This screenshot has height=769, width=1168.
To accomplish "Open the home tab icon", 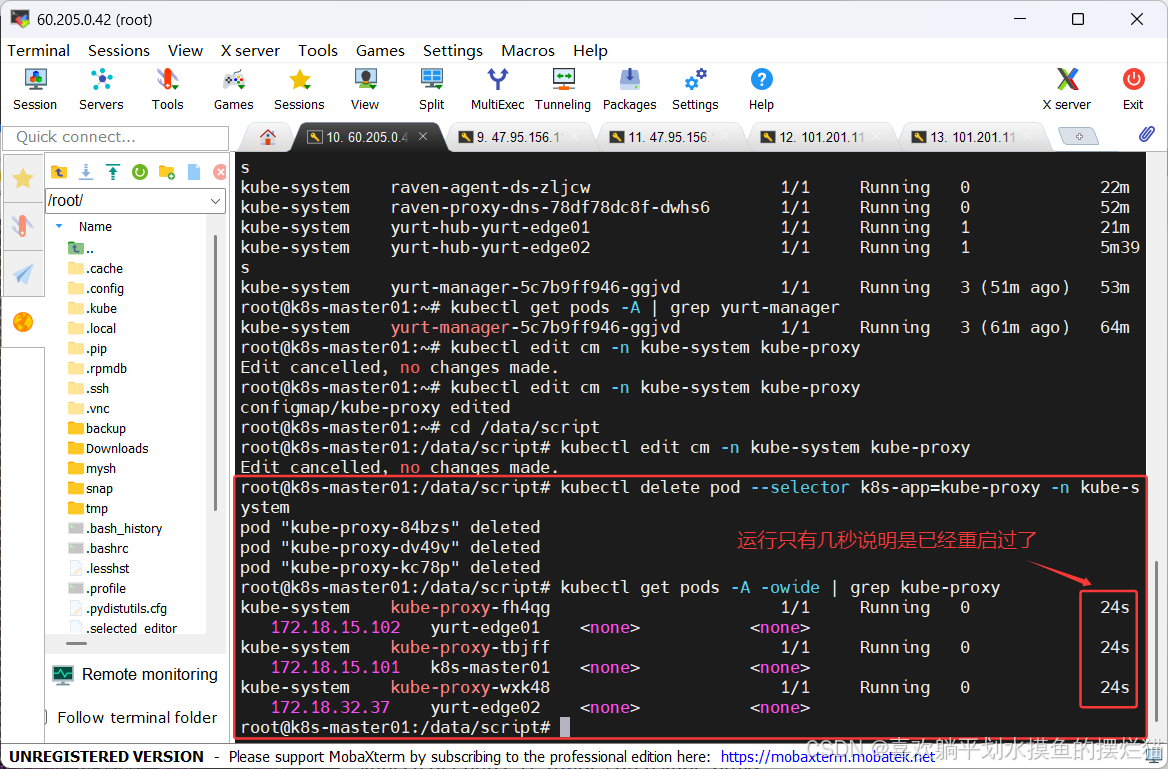I will tap(267, 137).
